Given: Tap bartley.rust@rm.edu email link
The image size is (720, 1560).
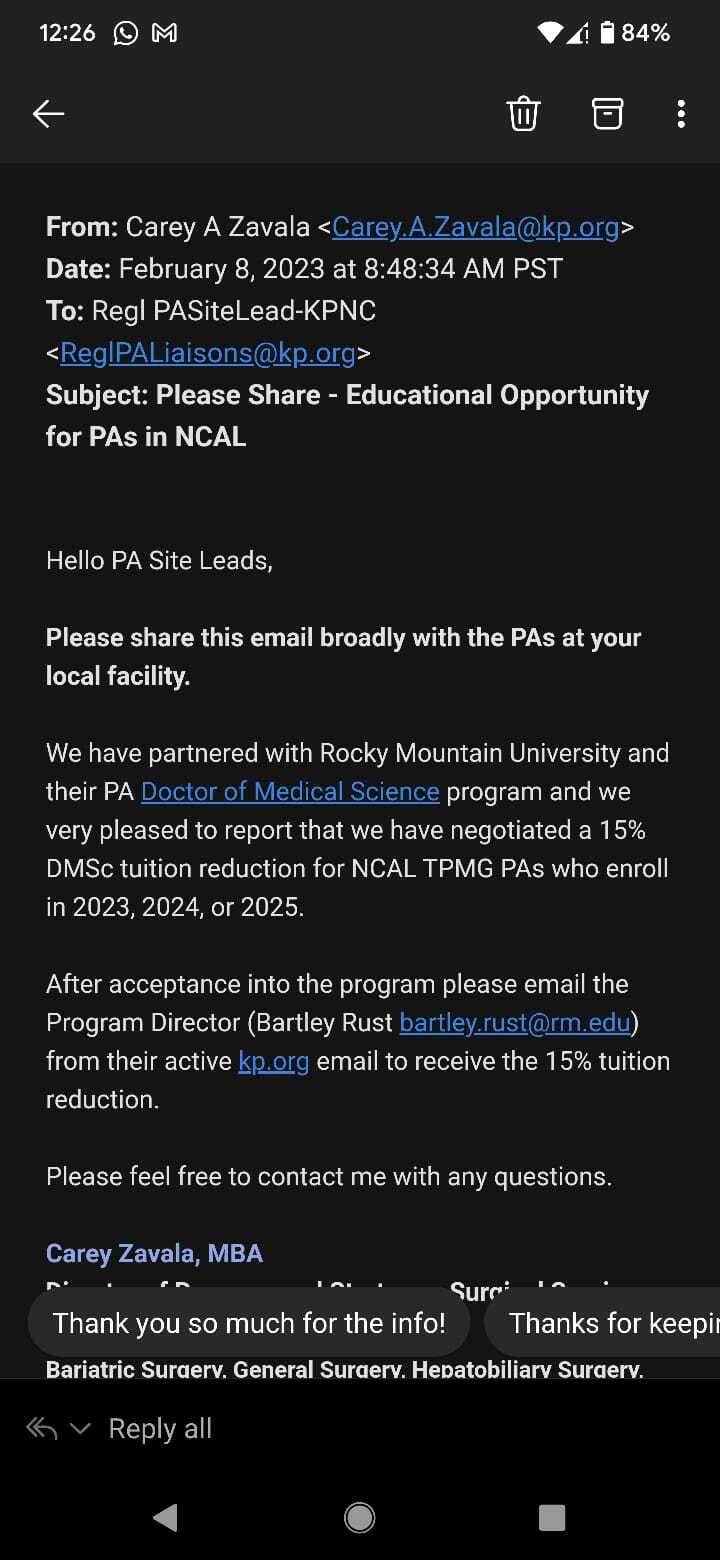Looking at the screenshot, I should (x=515, y=1023).
